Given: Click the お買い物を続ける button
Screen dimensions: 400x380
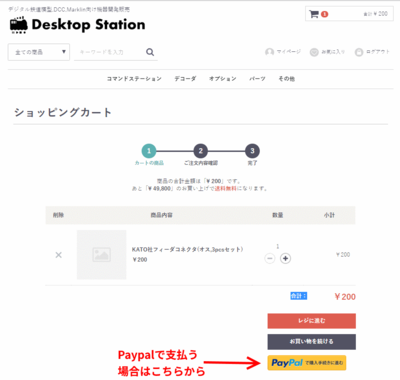Looking at the screenshot, I should pos(312,342).
